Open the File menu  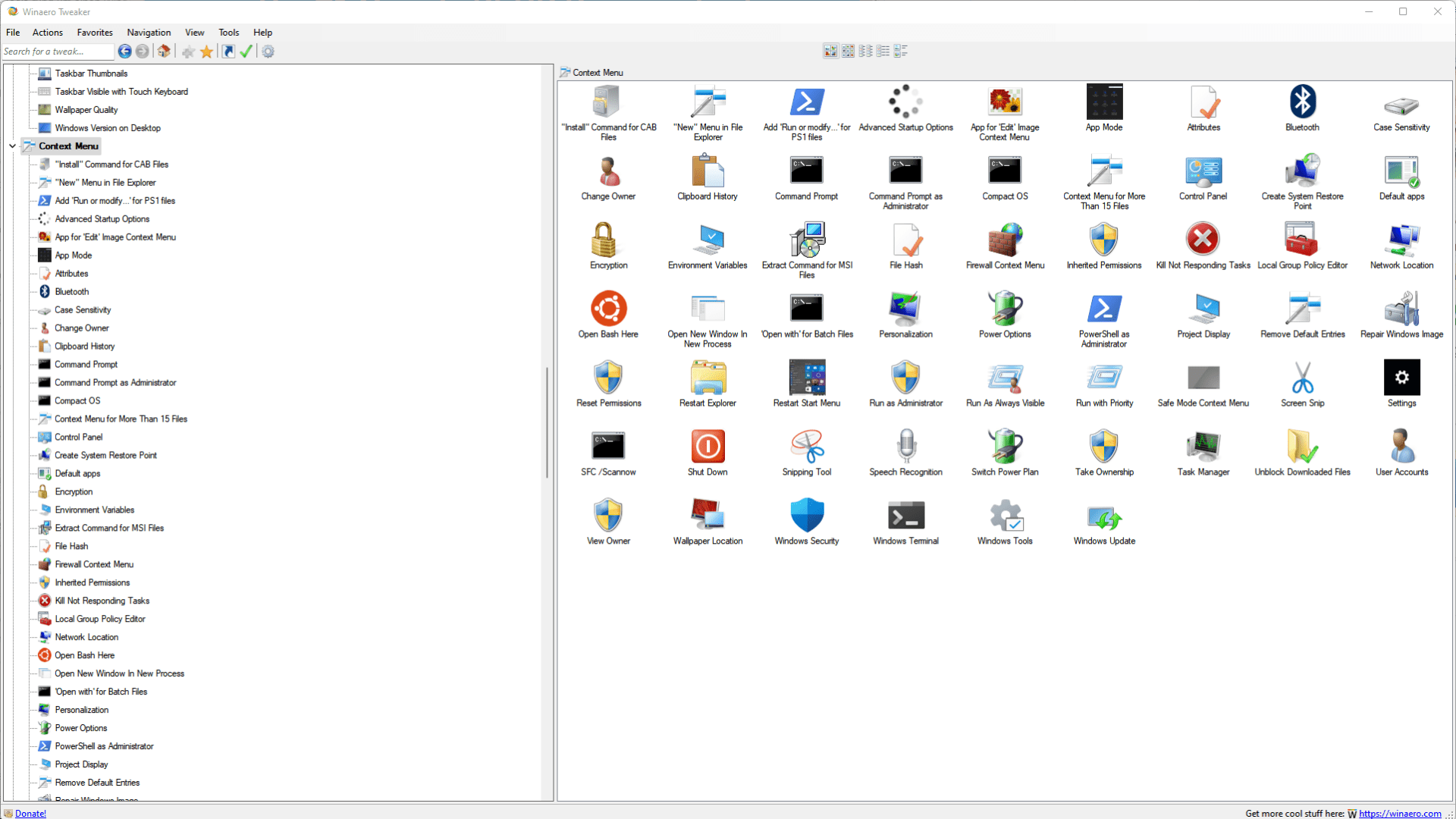point(13,33)
